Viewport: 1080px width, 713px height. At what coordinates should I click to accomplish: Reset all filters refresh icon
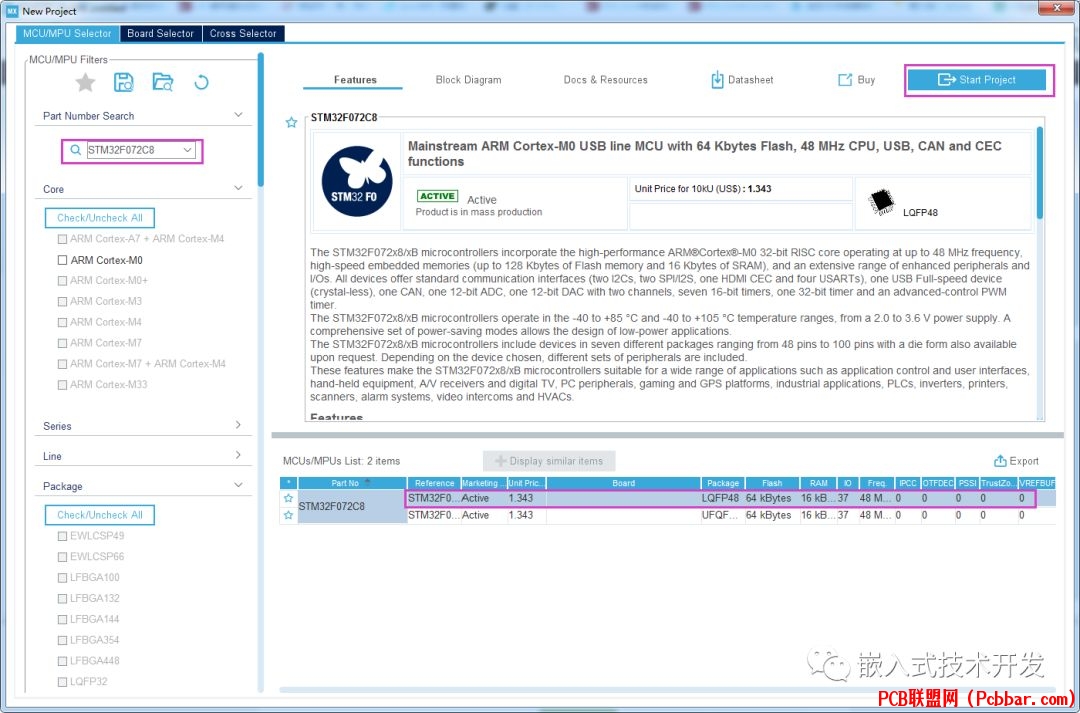(201, 83)
